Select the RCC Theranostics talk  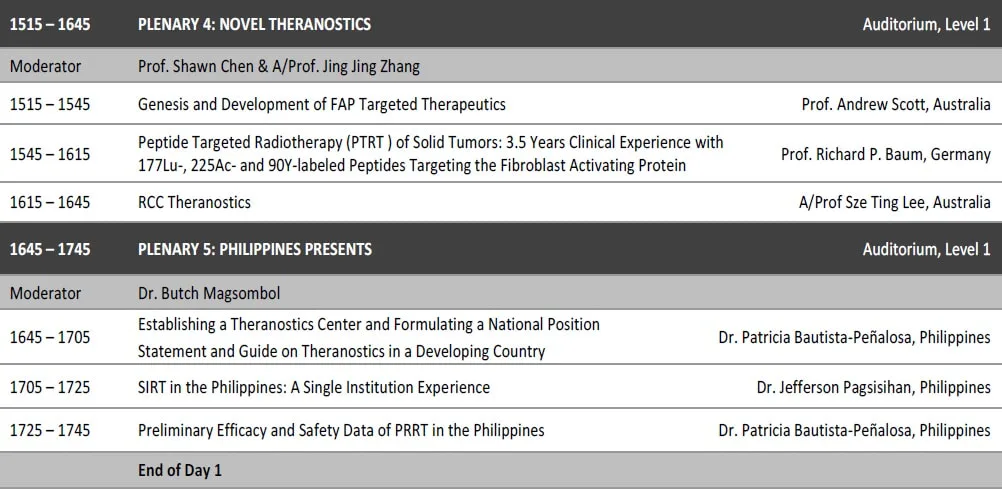pyautogui.click(x=194, y=203)
